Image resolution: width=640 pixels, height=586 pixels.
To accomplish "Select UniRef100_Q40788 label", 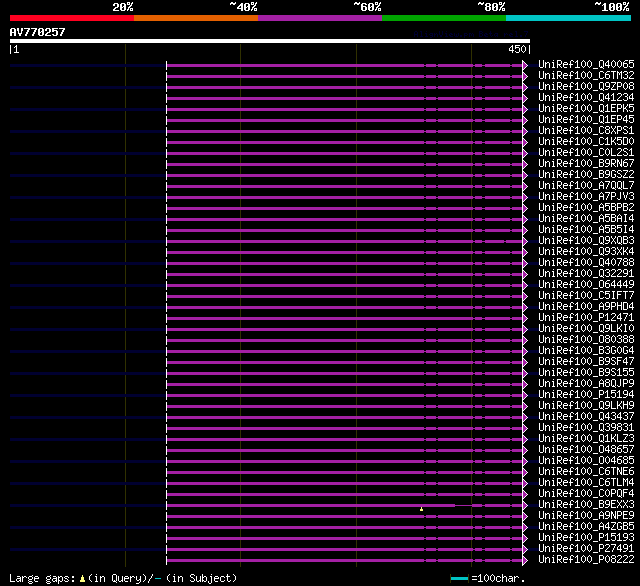I will point(586,263).
